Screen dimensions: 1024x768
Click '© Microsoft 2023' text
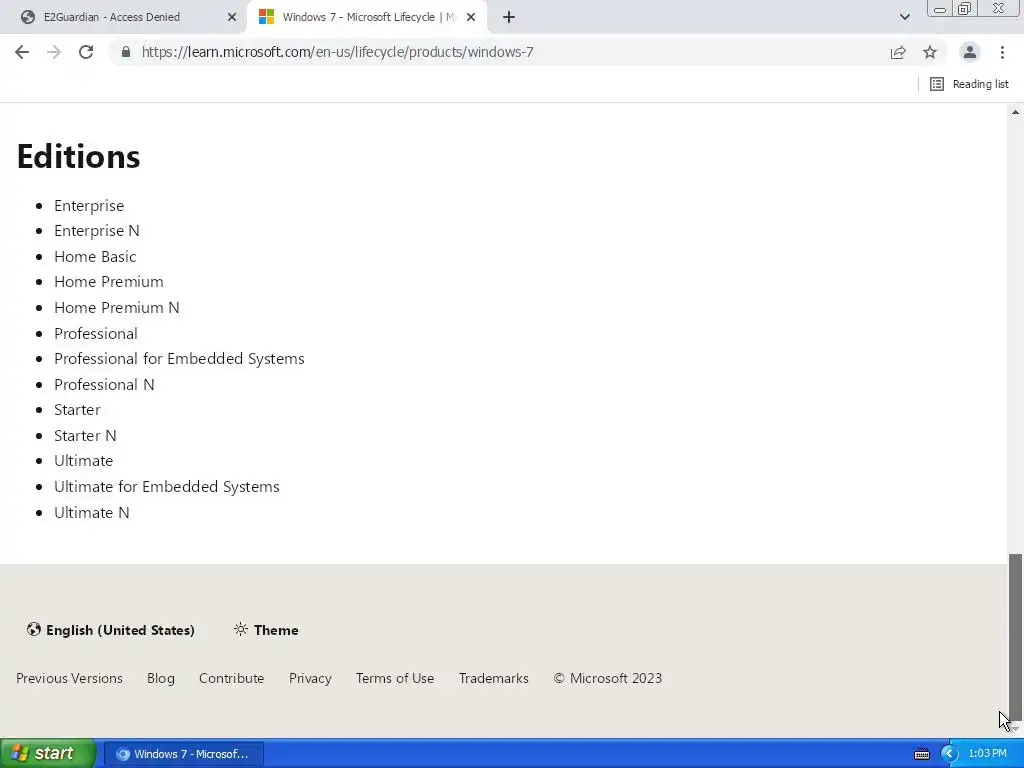[x=608, y=678]
